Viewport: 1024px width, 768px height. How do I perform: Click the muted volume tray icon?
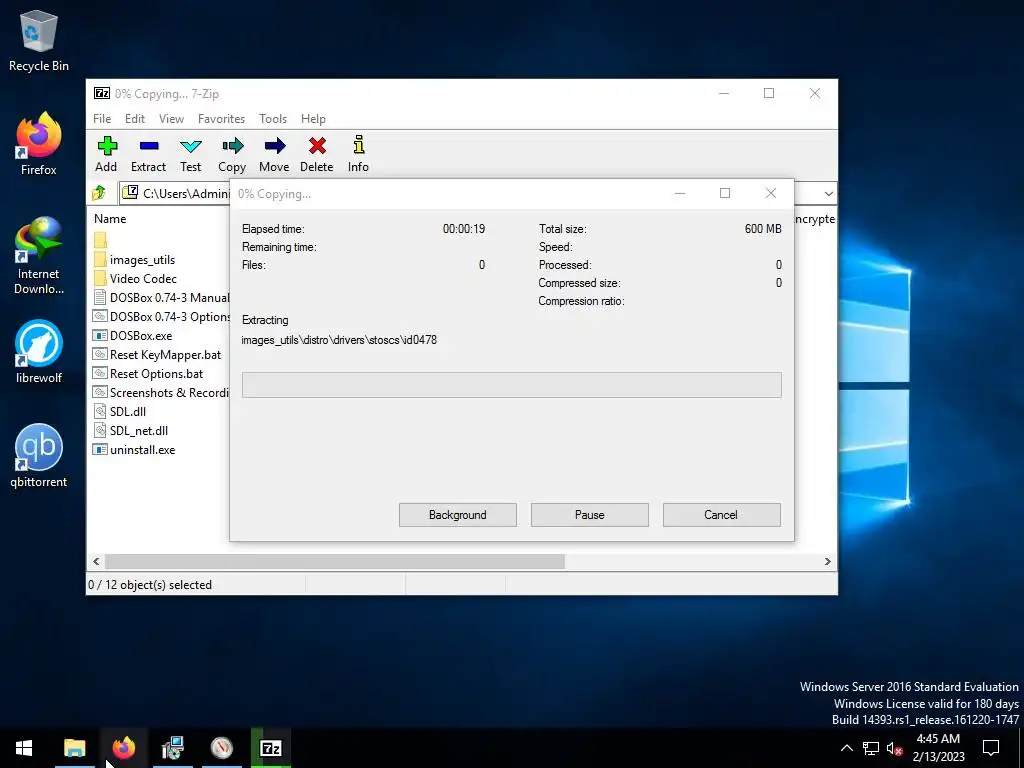pos(895,748)
